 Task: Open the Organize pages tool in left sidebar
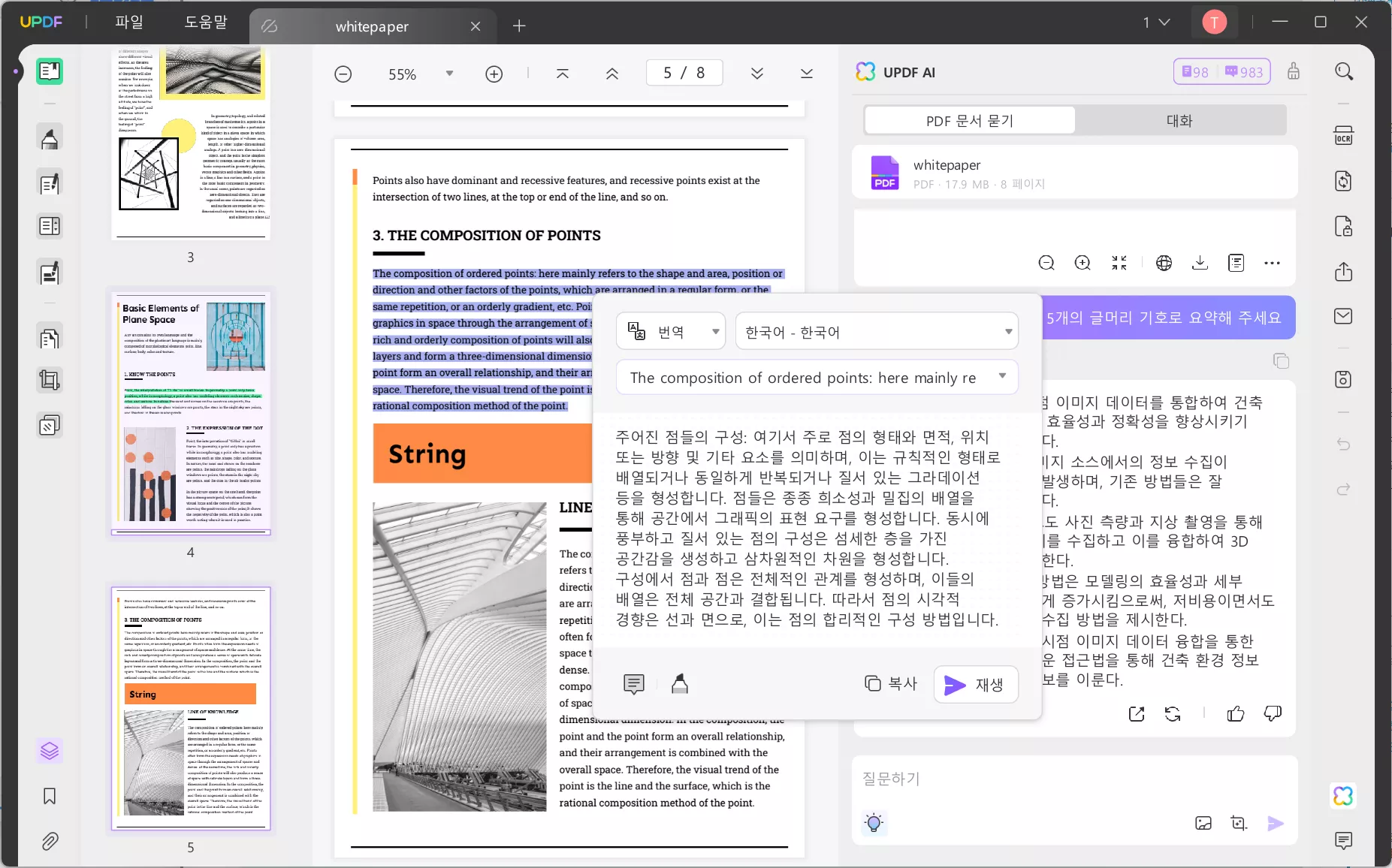(50, 339)
